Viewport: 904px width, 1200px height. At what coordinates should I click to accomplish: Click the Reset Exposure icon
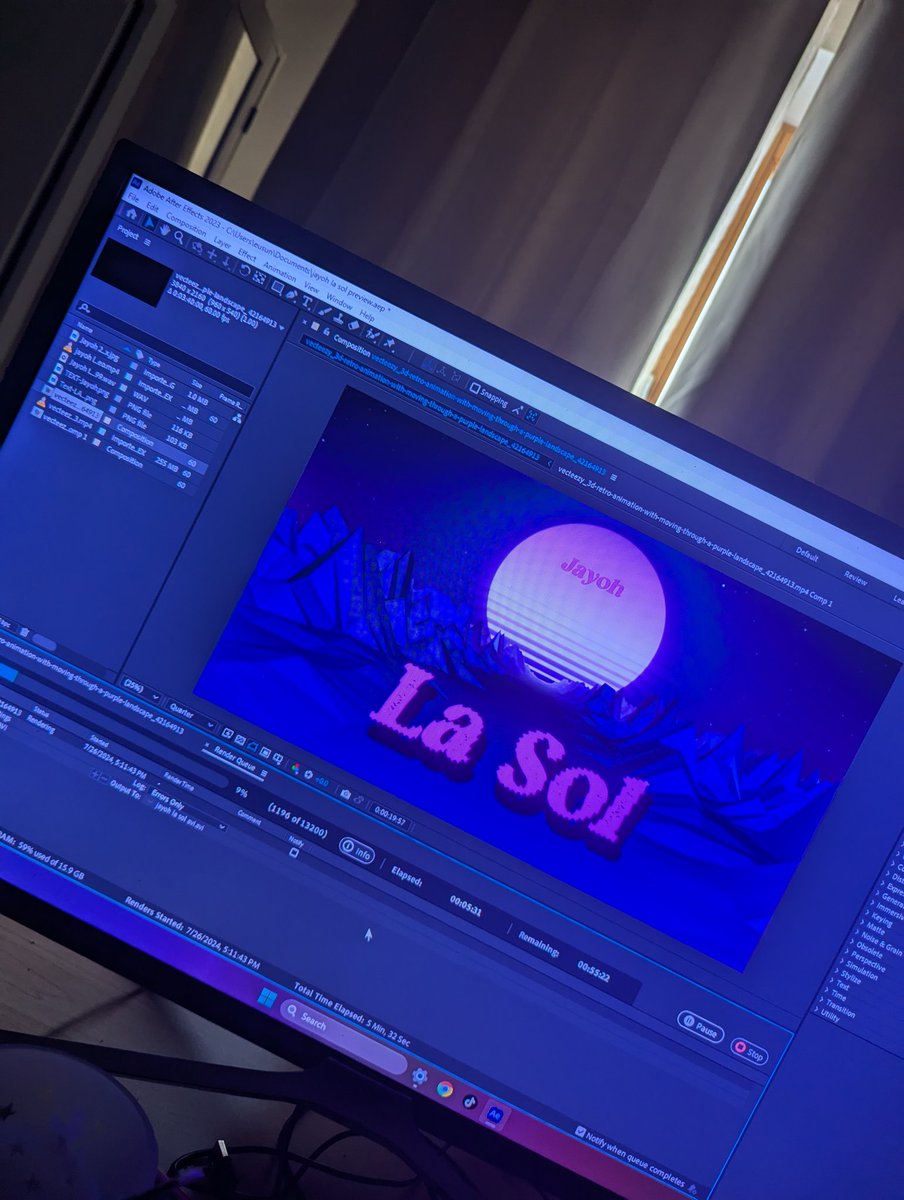308,774
